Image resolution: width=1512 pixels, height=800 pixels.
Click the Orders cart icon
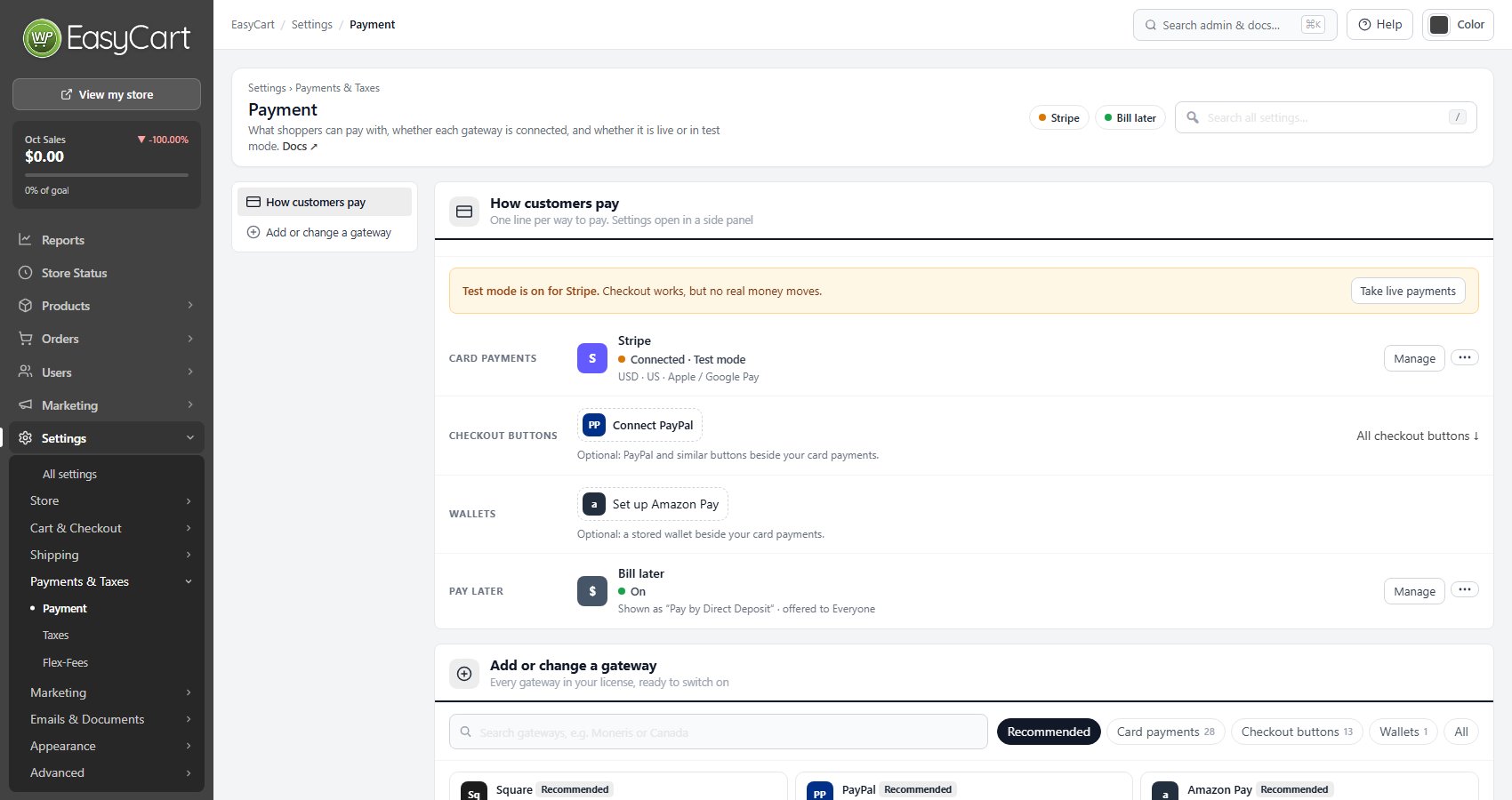pos(26,338)
